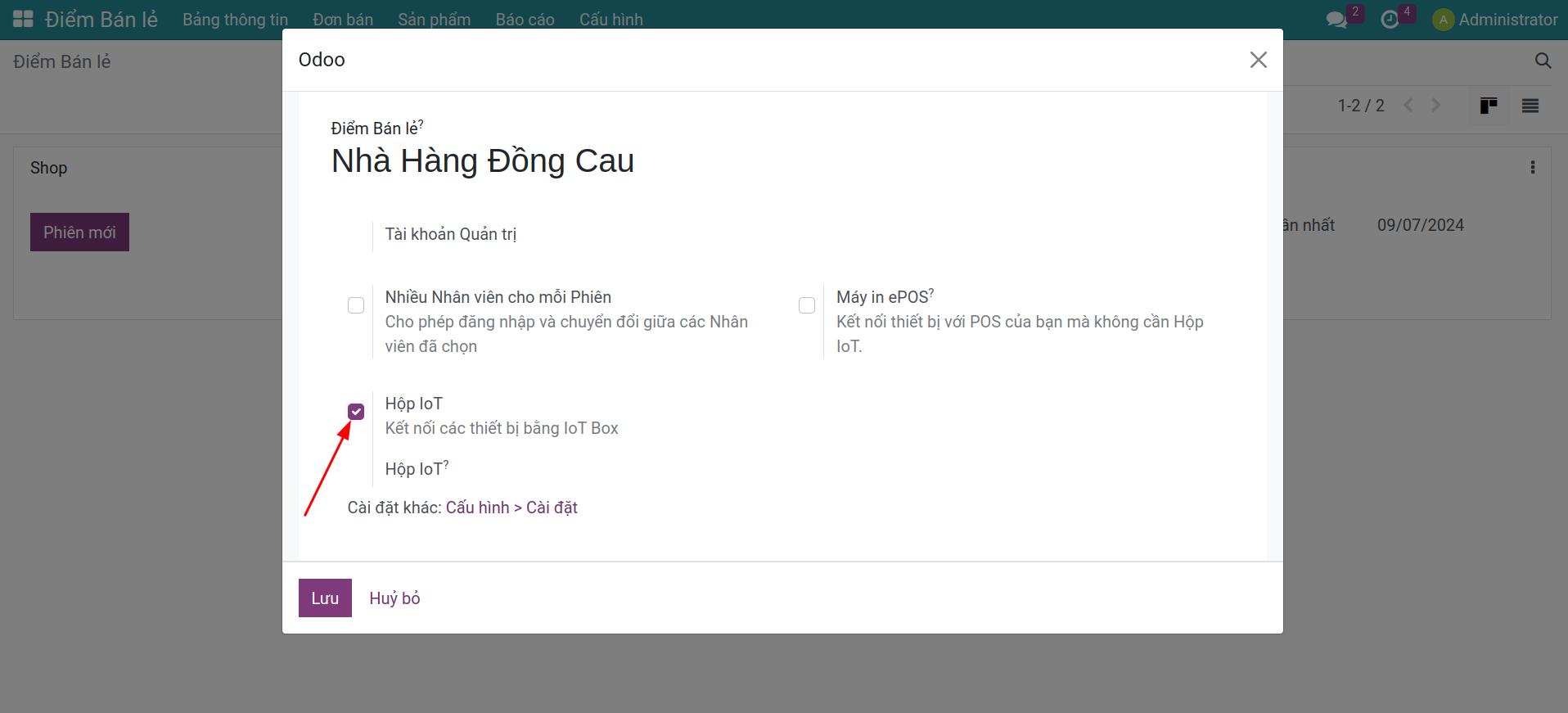Click the Huỷ bỏ button
1568x713 pixels.
pos(394,598)
